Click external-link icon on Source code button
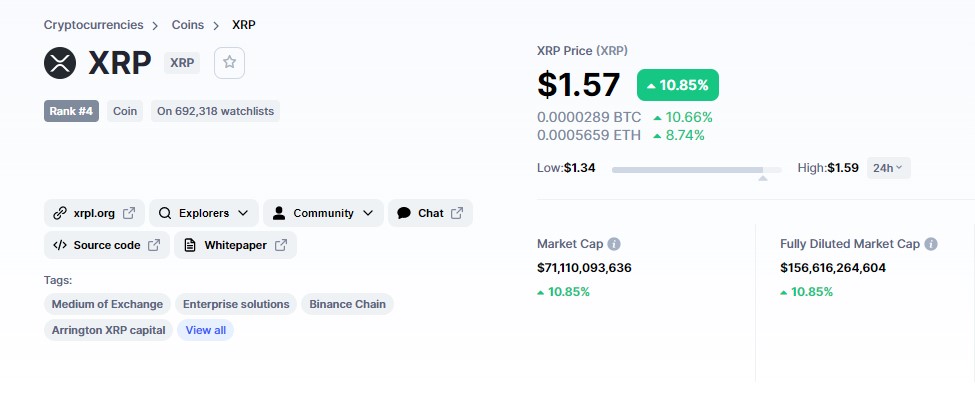 tap(154, 245)
